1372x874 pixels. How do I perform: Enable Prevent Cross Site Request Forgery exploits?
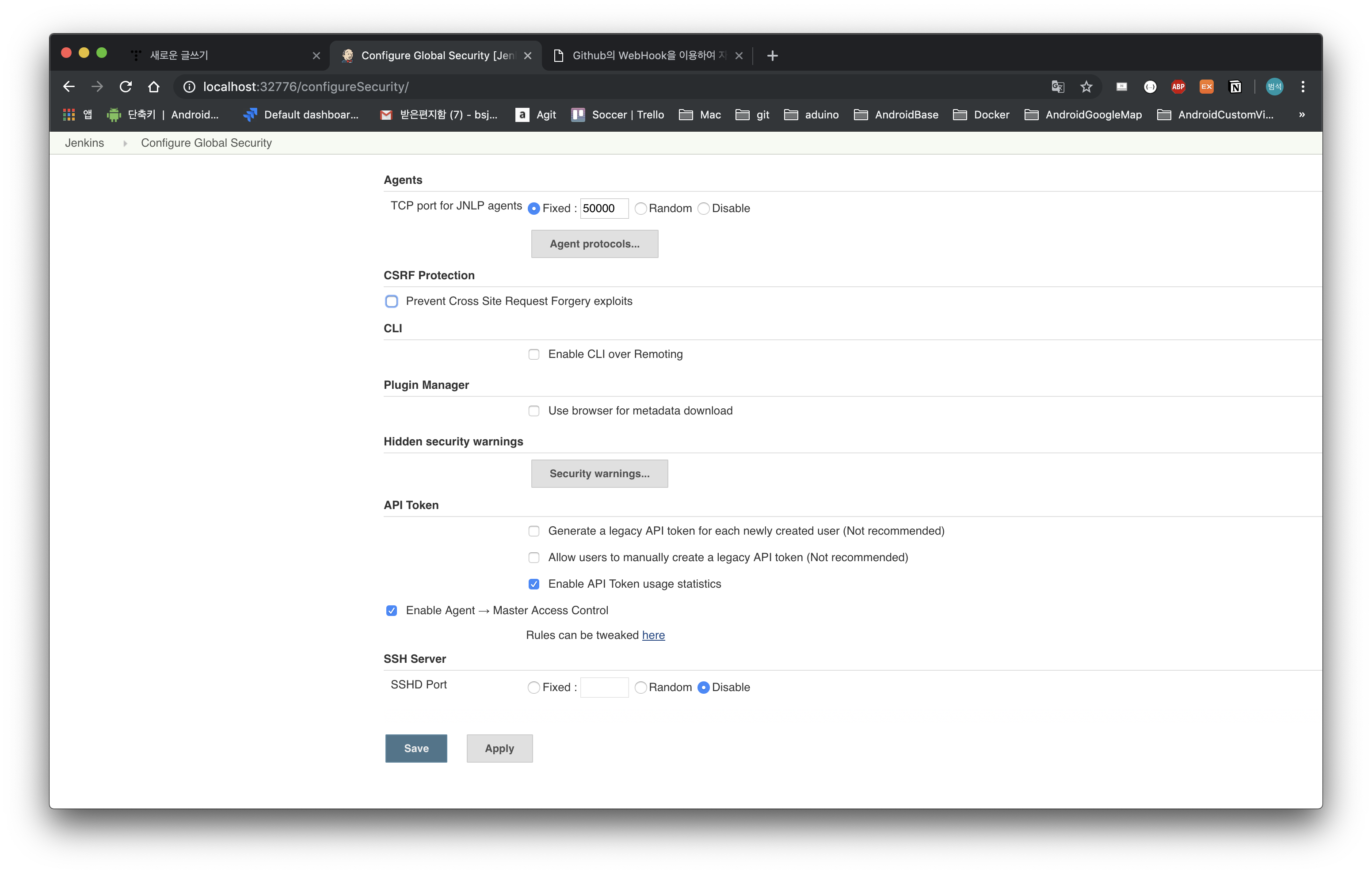[392, 301]
